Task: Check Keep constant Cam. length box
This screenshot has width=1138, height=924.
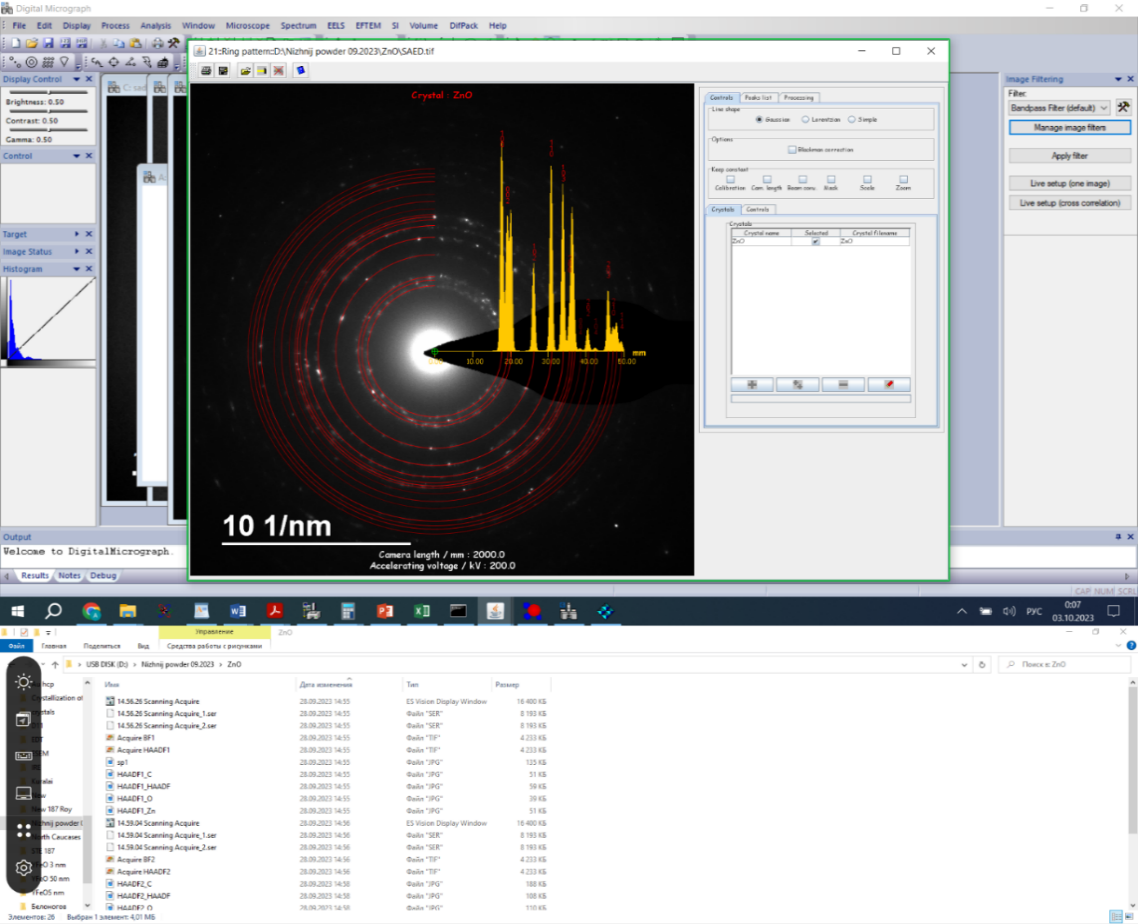Action: coord(766,179)
